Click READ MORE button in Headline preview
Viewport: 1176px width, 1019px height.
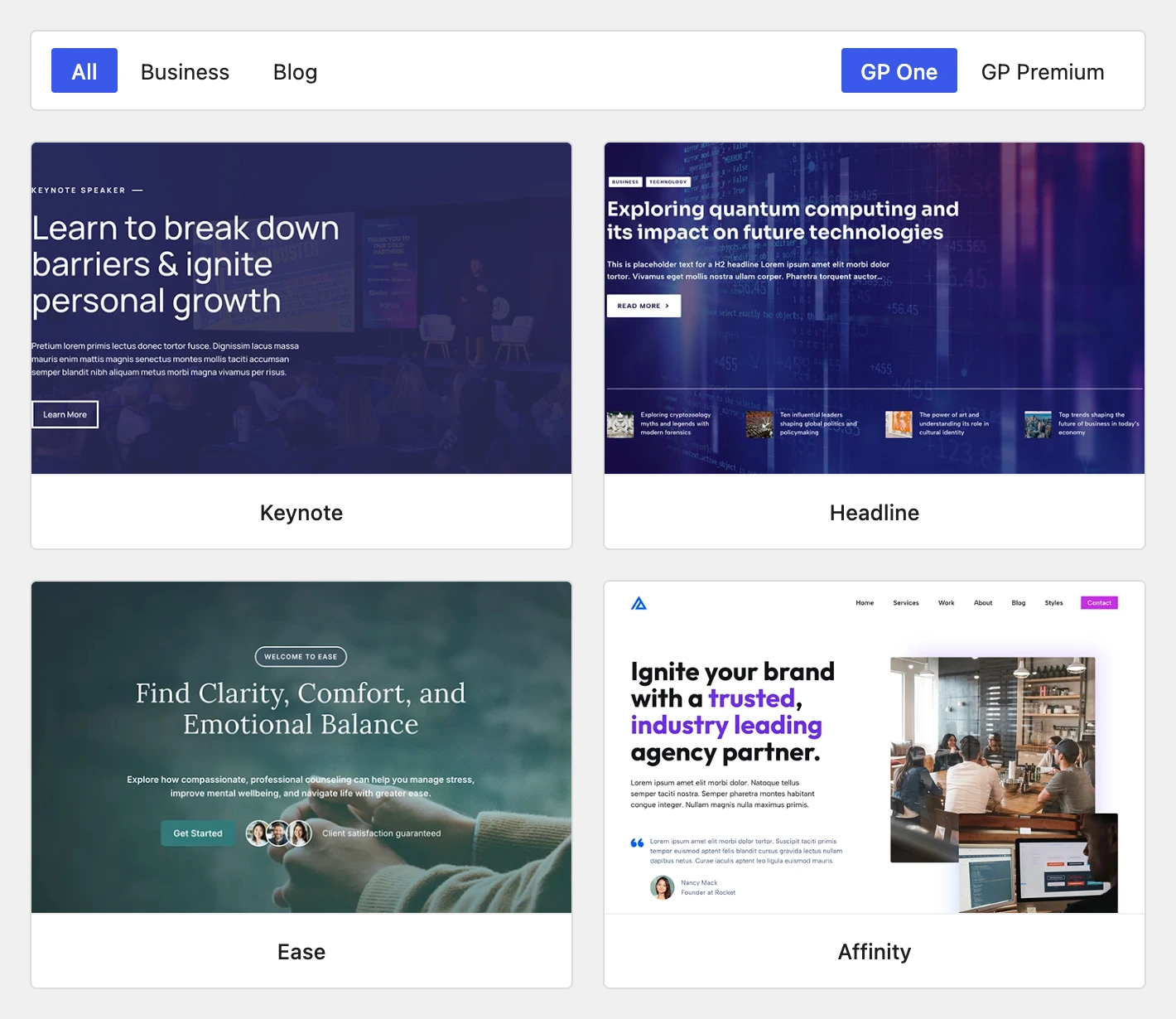coord(643,306)
